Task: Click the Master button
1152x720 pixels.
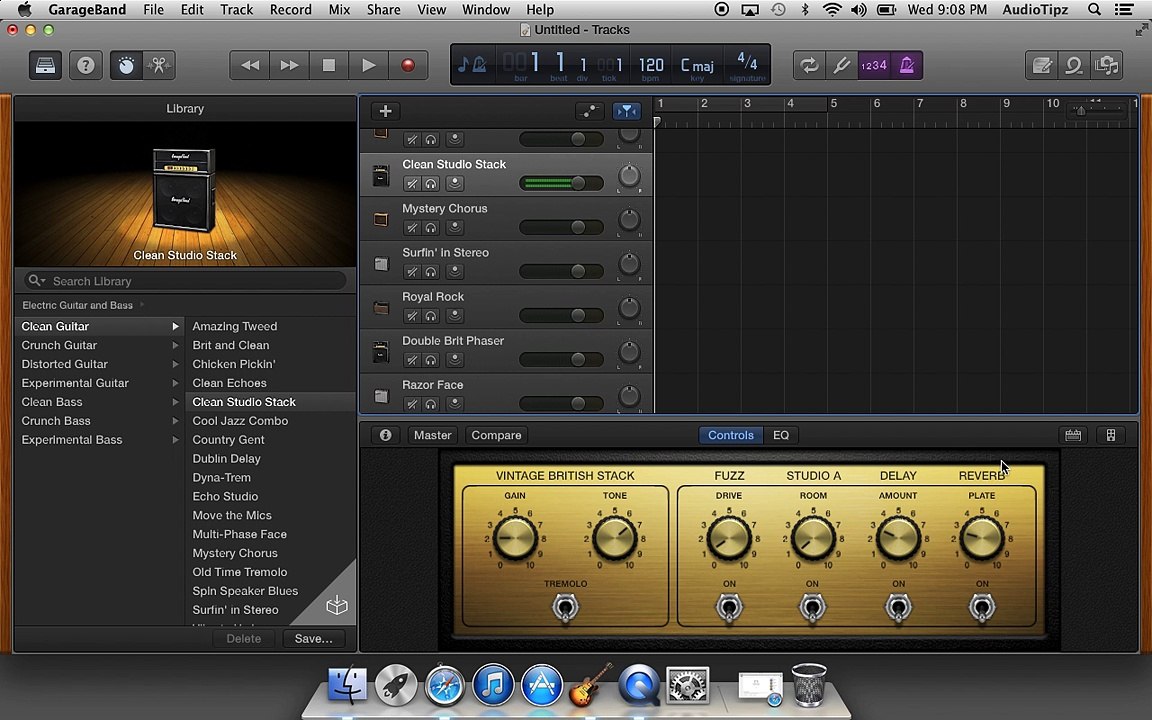Action: [x=432, y=435]
